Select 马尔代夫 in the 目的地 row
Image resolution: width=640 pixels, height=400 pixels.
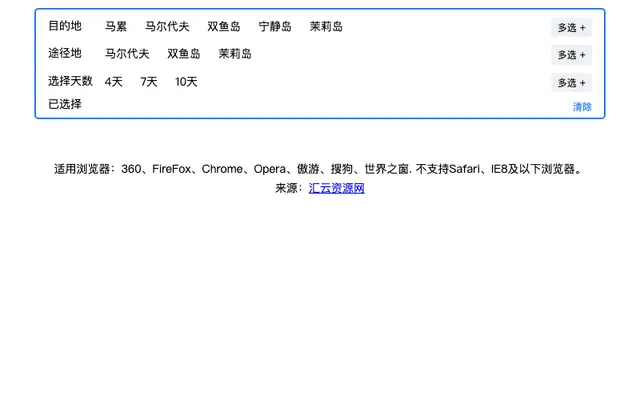167,27
